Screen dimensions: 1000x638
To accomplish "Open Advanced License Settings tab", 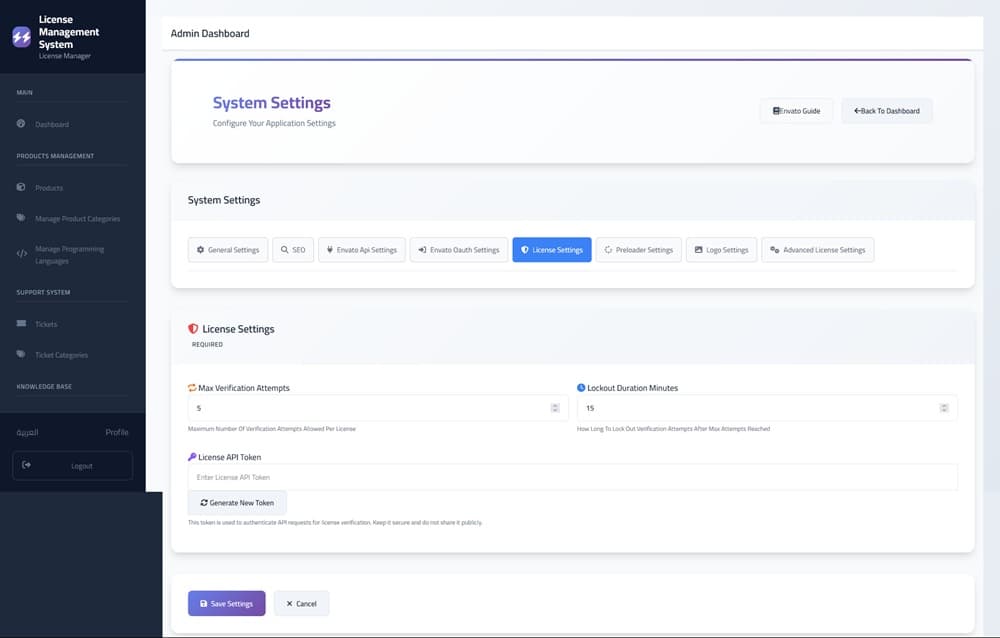I will click(x=817, y=250).
